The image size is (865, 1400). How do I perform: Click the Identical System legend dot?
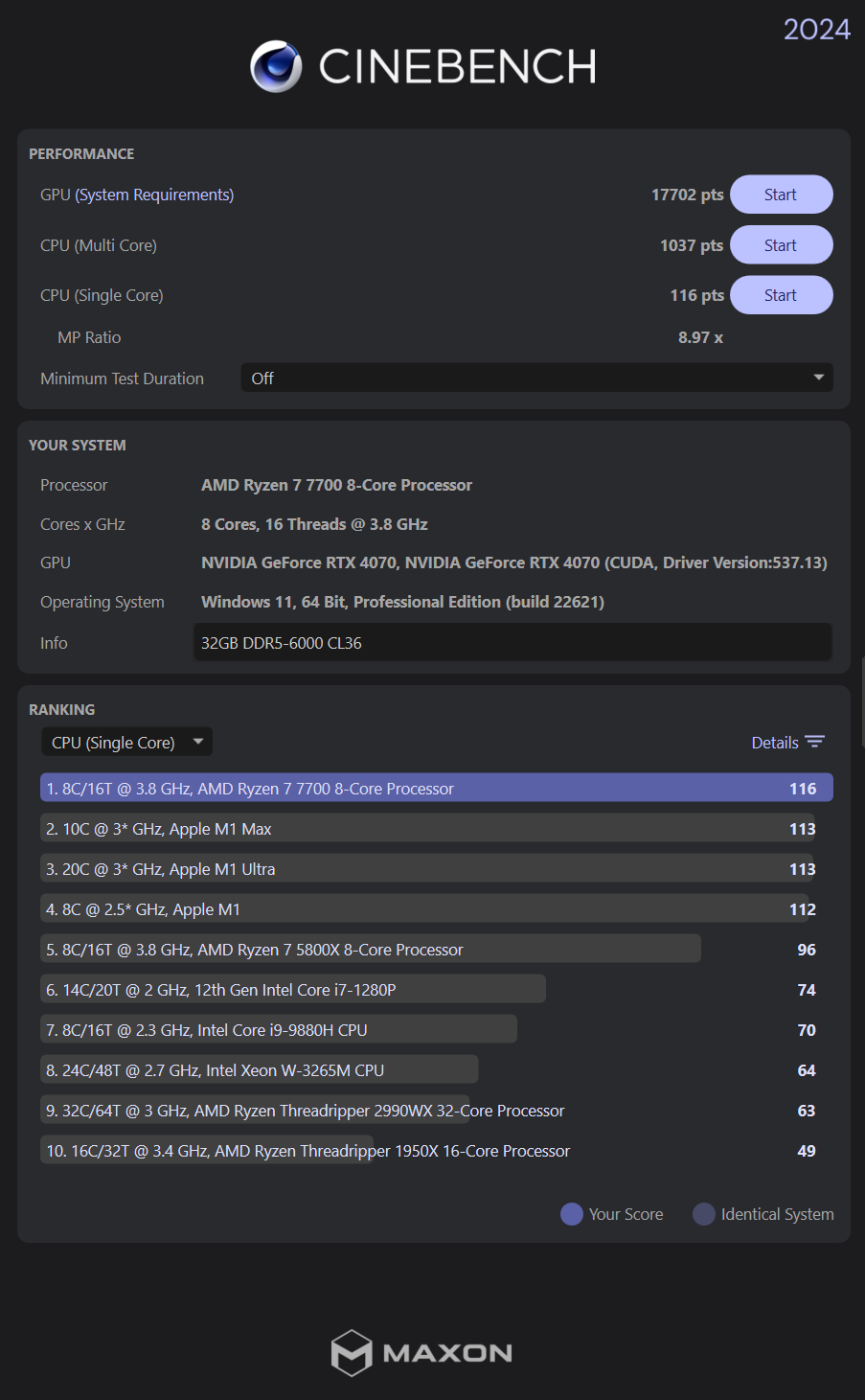[x=704, y=1214]
